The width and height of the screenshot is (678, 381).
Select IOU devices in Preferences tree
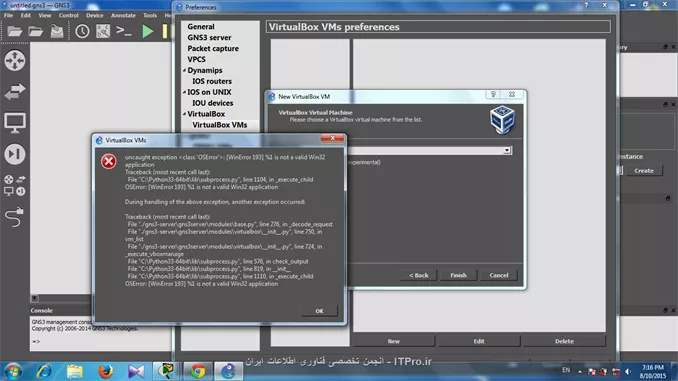[213, 103]
